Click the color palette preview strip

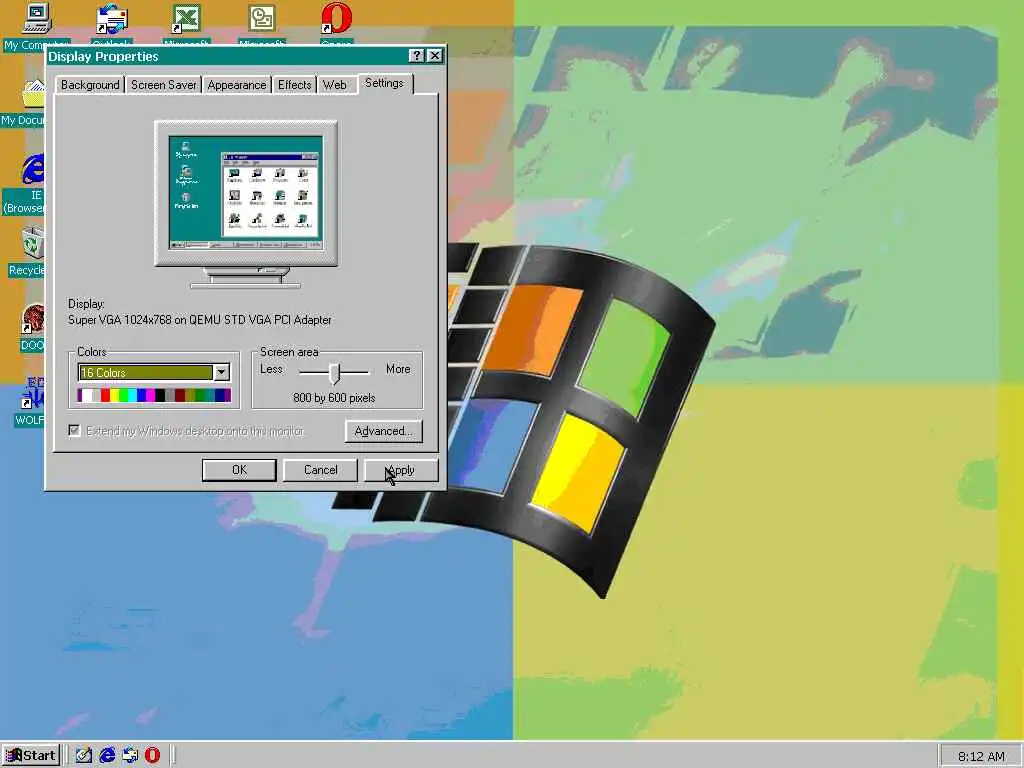(154, 395)
